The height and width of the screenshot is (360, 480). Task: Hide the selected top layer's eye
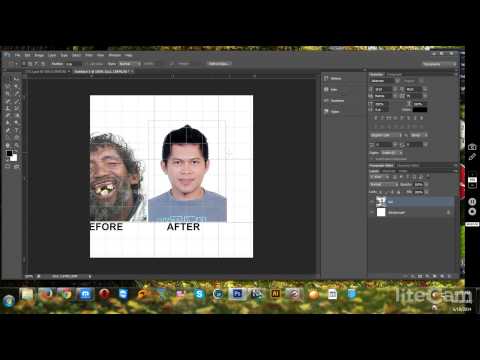click(372, 202)
